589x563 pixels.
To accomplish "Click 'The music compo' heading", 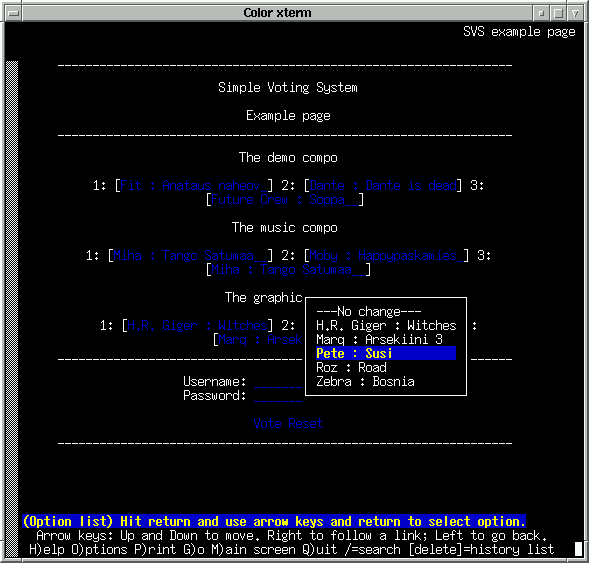I will [x=285, y=228].
